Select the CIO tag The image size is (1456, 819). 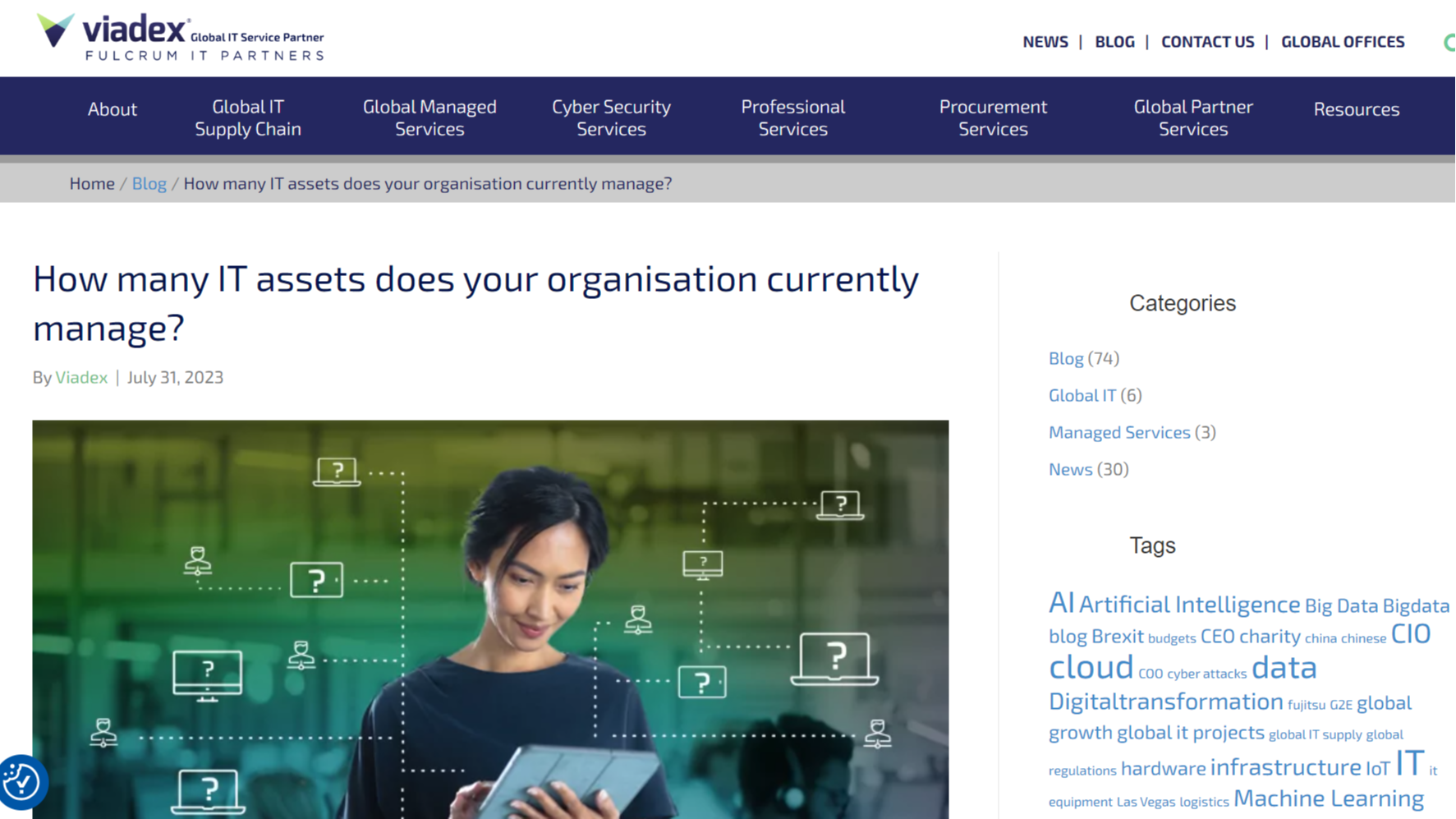pyautogui.click(x=1411, y=634)
